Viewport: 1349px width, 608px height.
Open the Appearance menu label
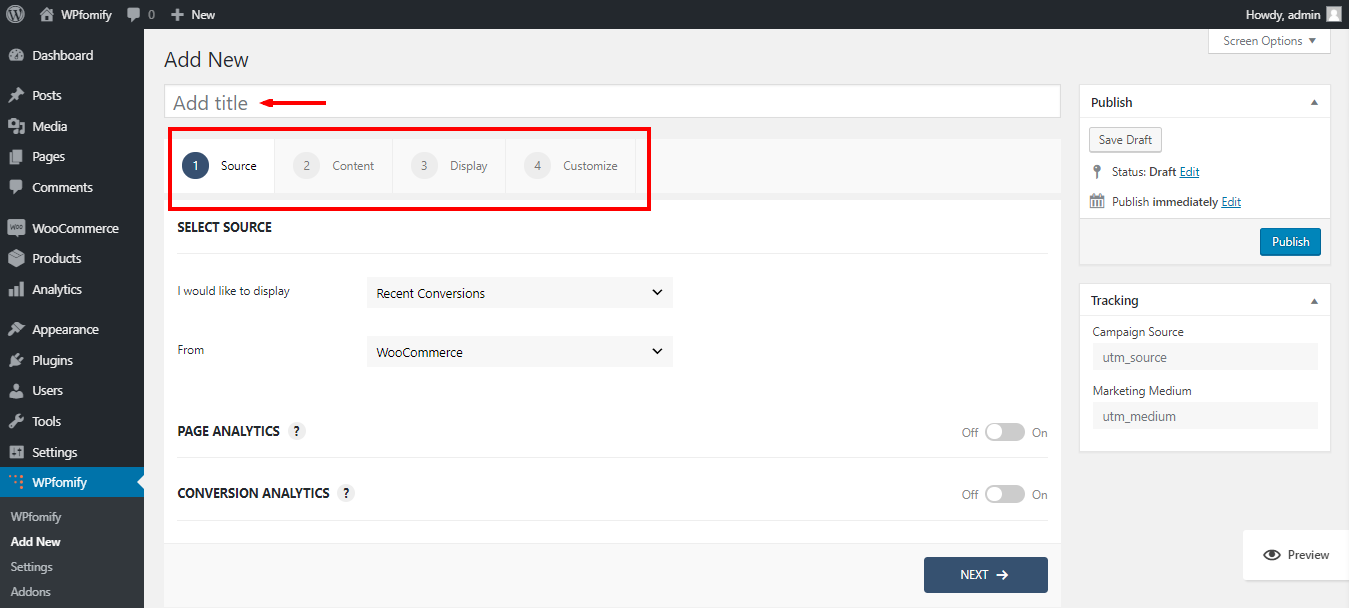(x=65, y=330)
